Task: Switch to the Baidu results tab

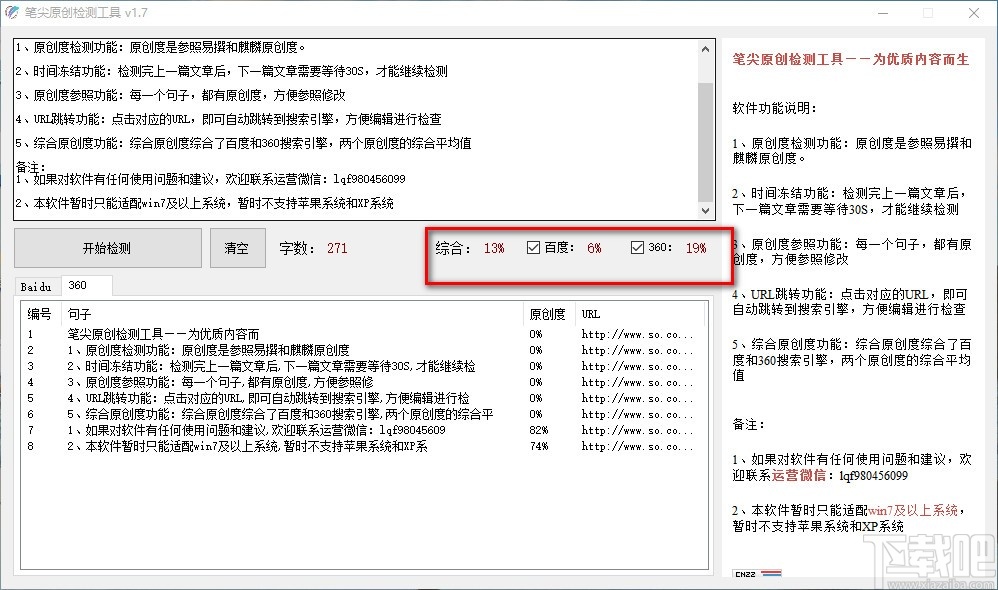Action: (36, 287)
